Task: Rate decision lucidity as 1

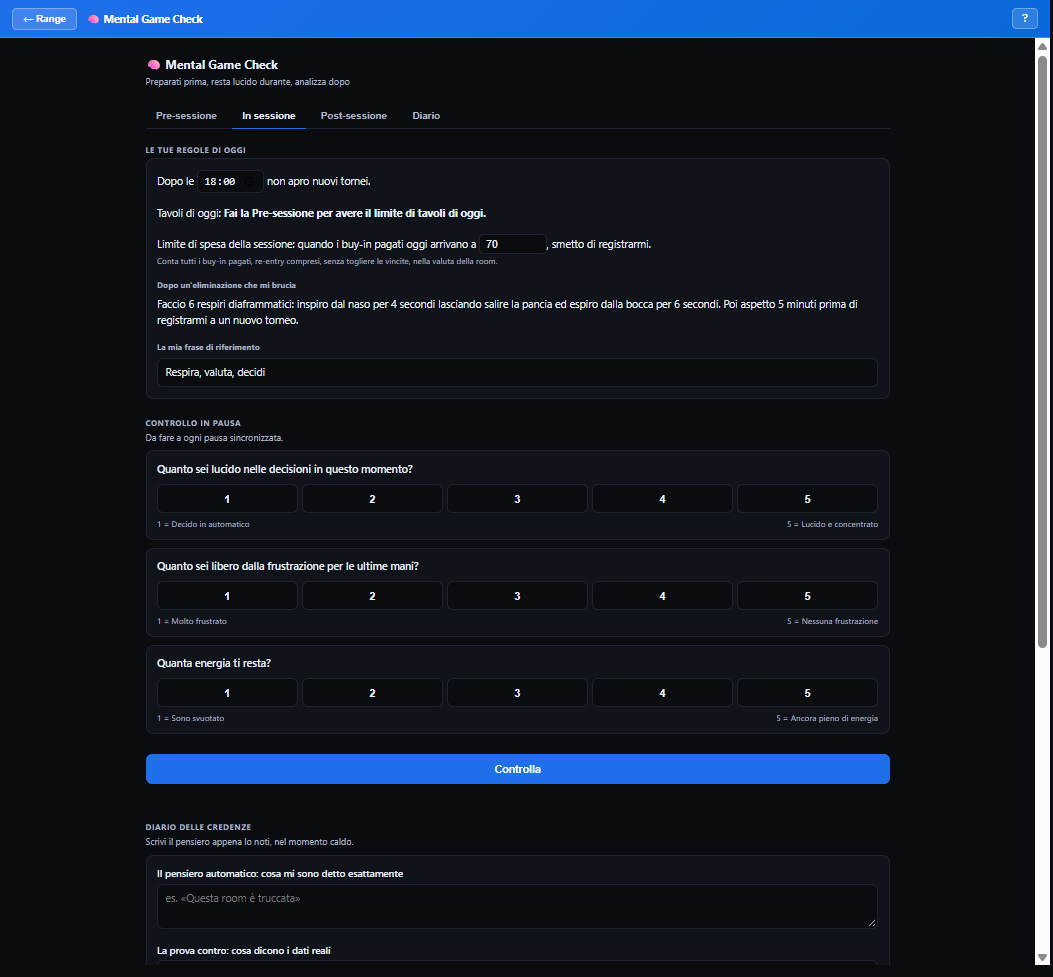Action: pos(227,499)
